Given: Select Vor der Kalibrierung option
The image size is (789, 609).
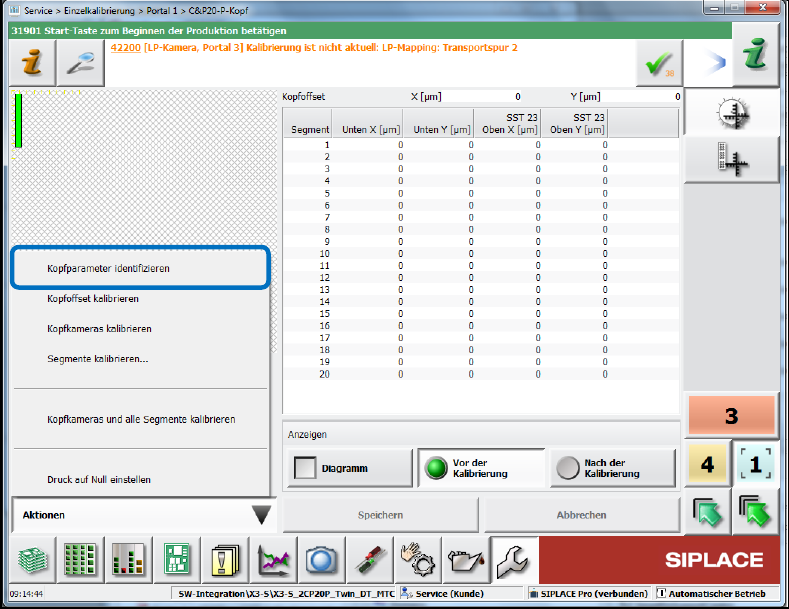Looking at the screenshot, I should pos(481,468).
